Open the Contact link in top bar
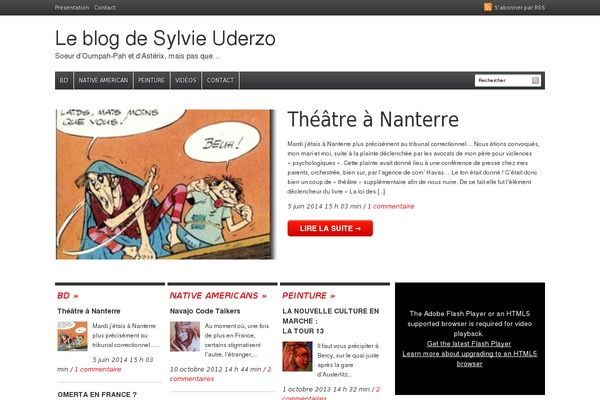 [104, 8]
